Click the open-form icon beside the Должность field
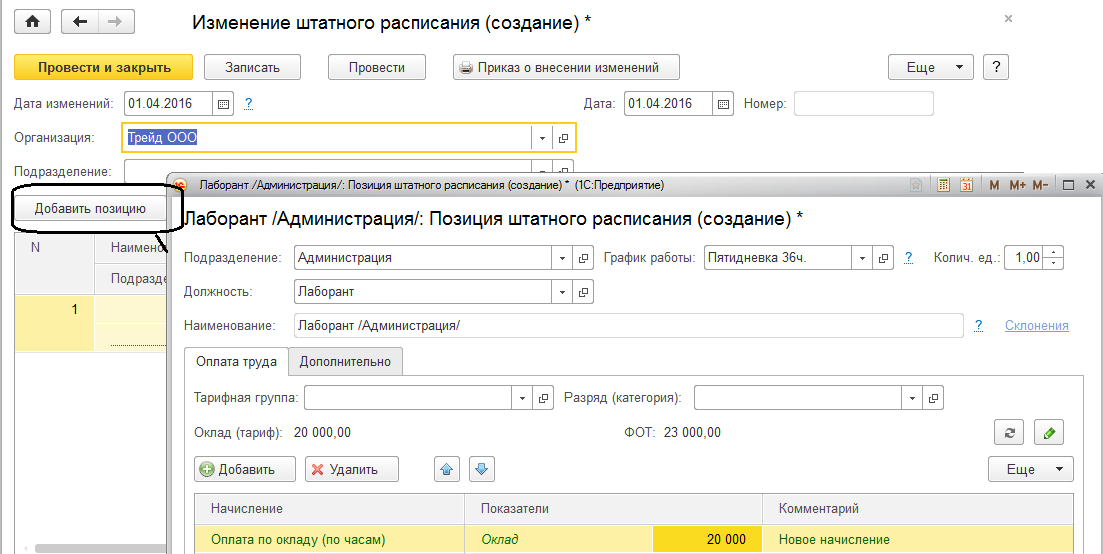 (x=584, y=291)
